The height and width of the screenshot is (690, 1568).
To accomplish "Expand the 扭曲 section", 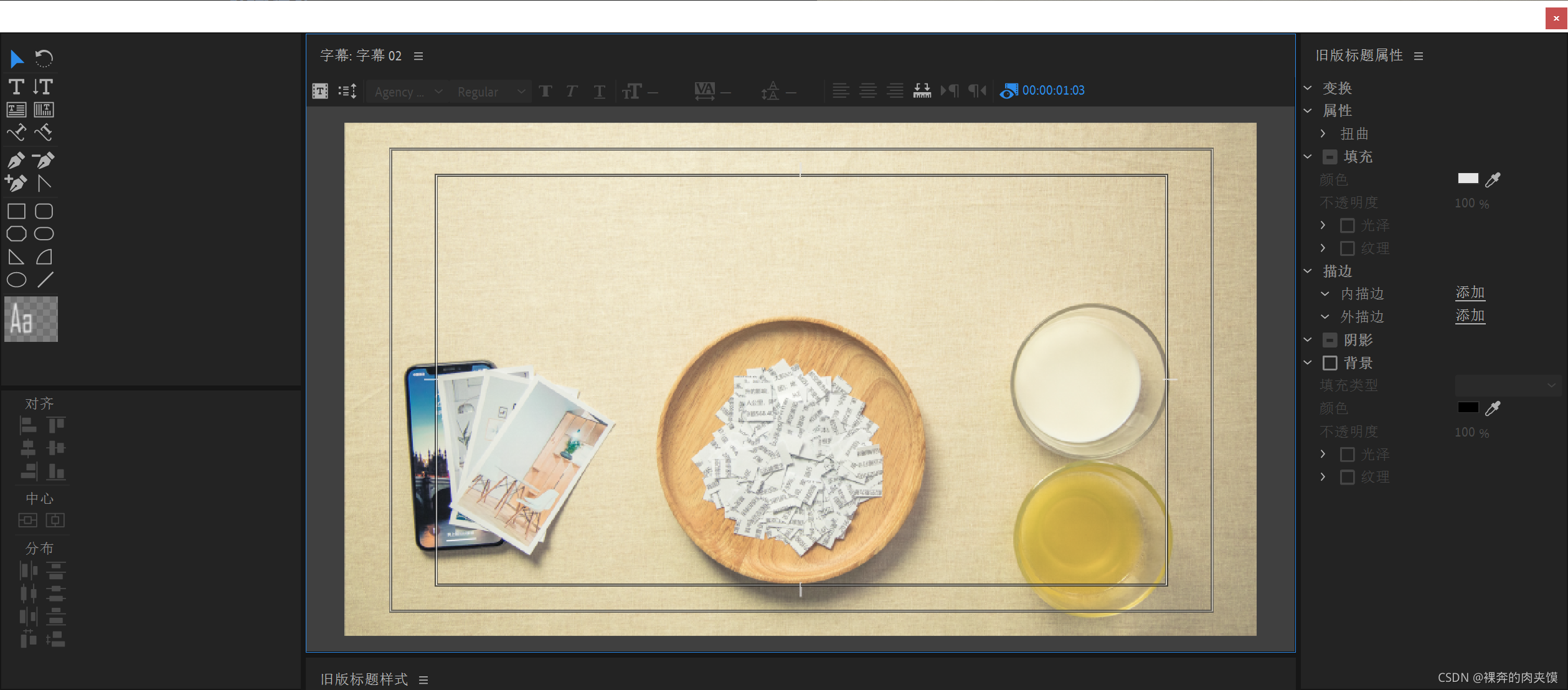I will pyautogui.click(x=1323, y=134).
